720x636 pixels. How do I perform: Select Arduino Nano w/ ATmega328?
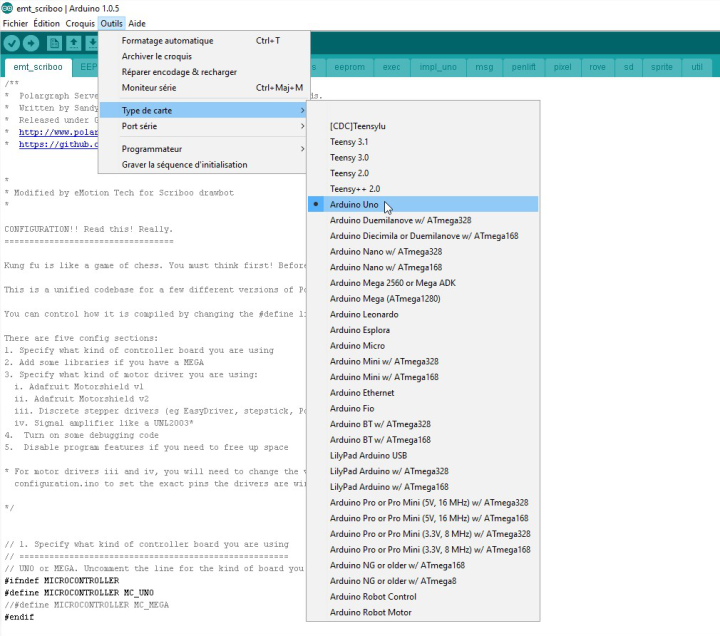tap(423, 251)
